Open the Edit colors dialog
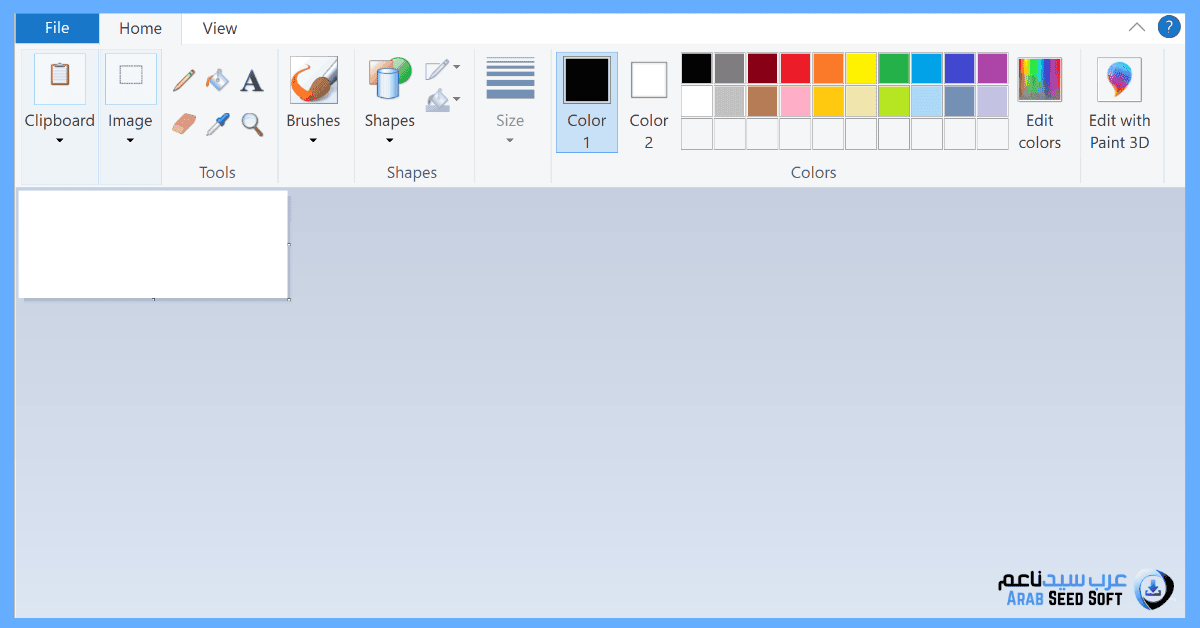Image resolution: width=1200 pixels, height=628 pixels. click(x=1039, y=103)
